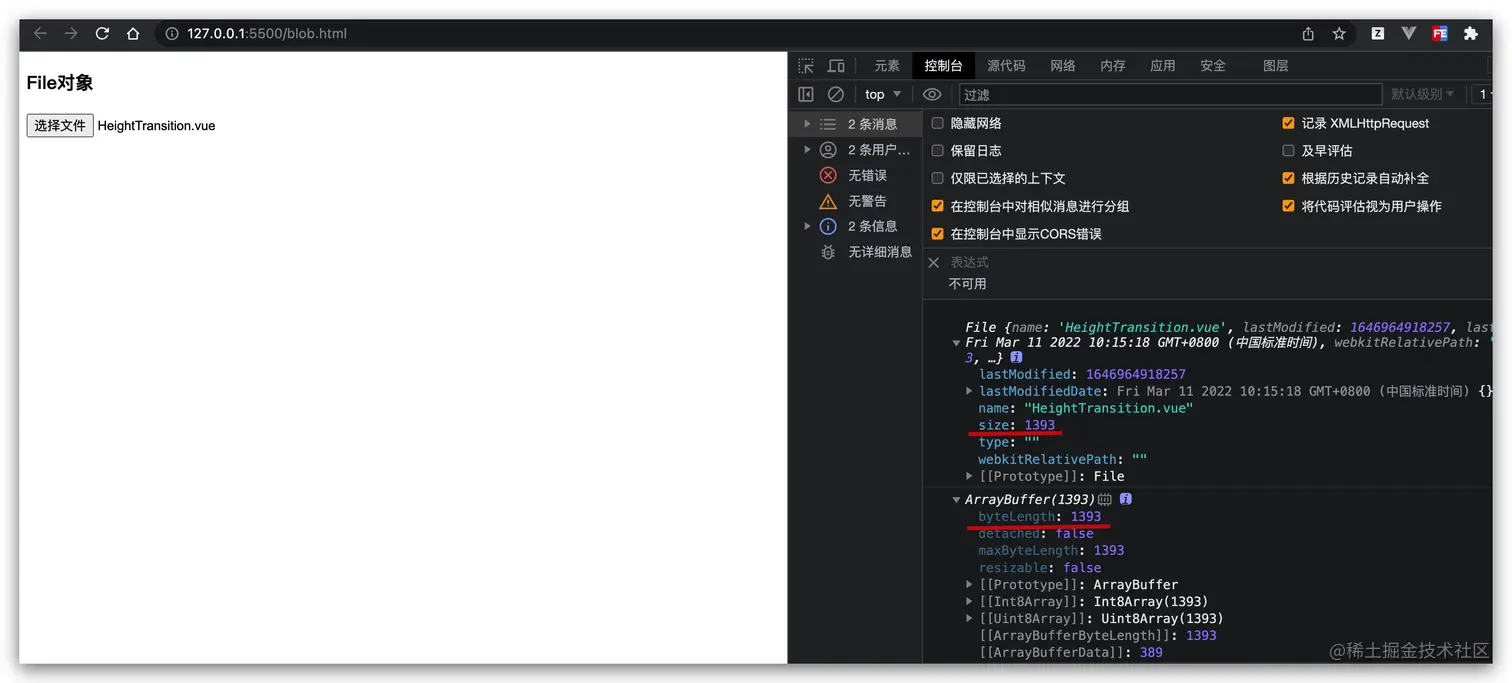Uncheck 记录 XMLHttpRequest

(x=1288, y=123)
